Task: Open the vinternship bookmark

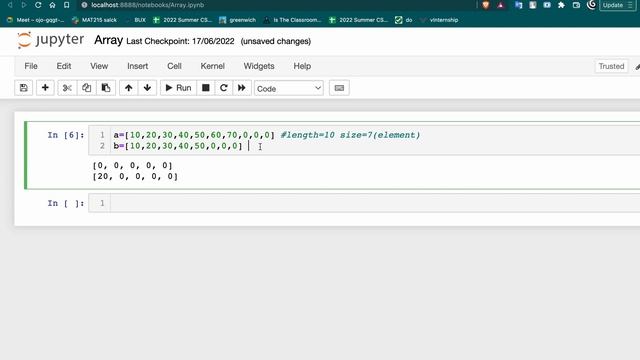Action: click(439, 20)
